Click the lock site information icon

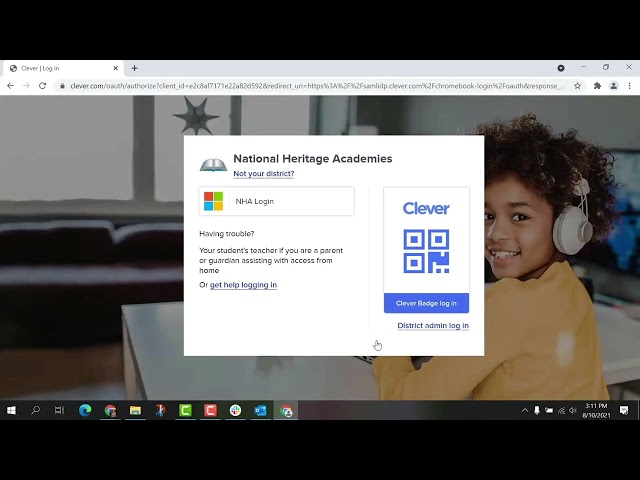[x=62, y=86]
